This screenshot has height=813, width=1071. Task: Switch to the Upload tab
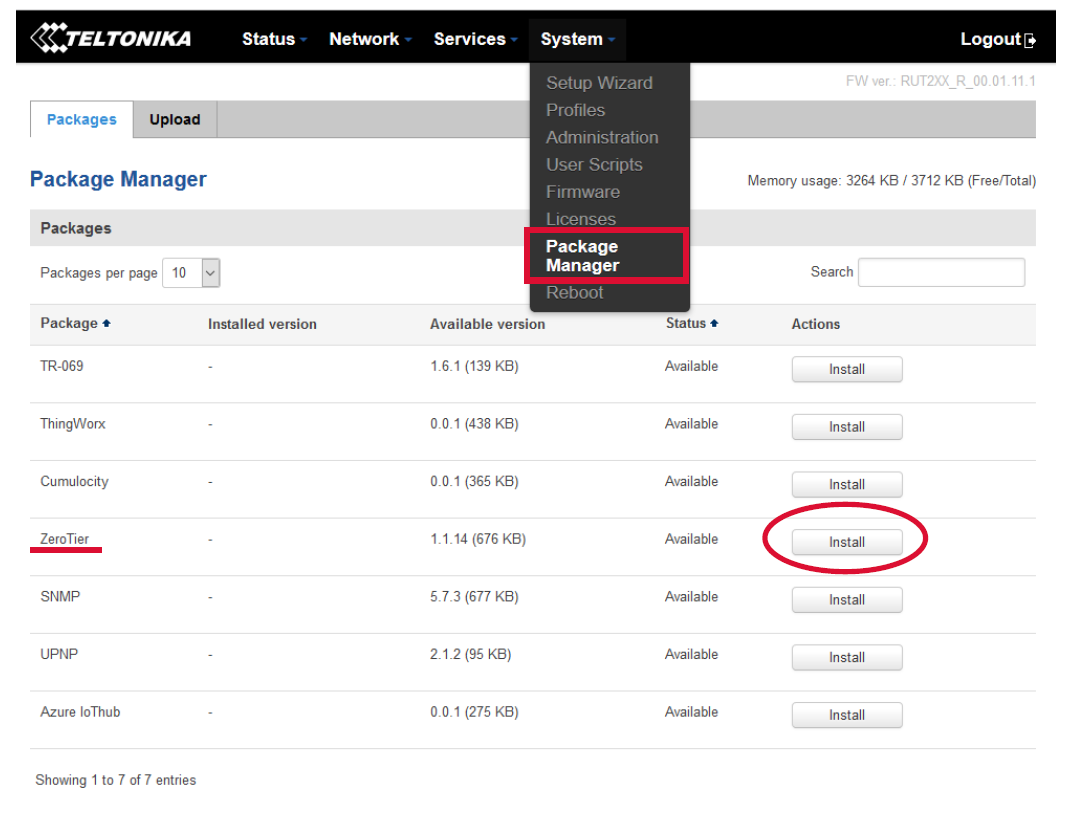point(175,120)
